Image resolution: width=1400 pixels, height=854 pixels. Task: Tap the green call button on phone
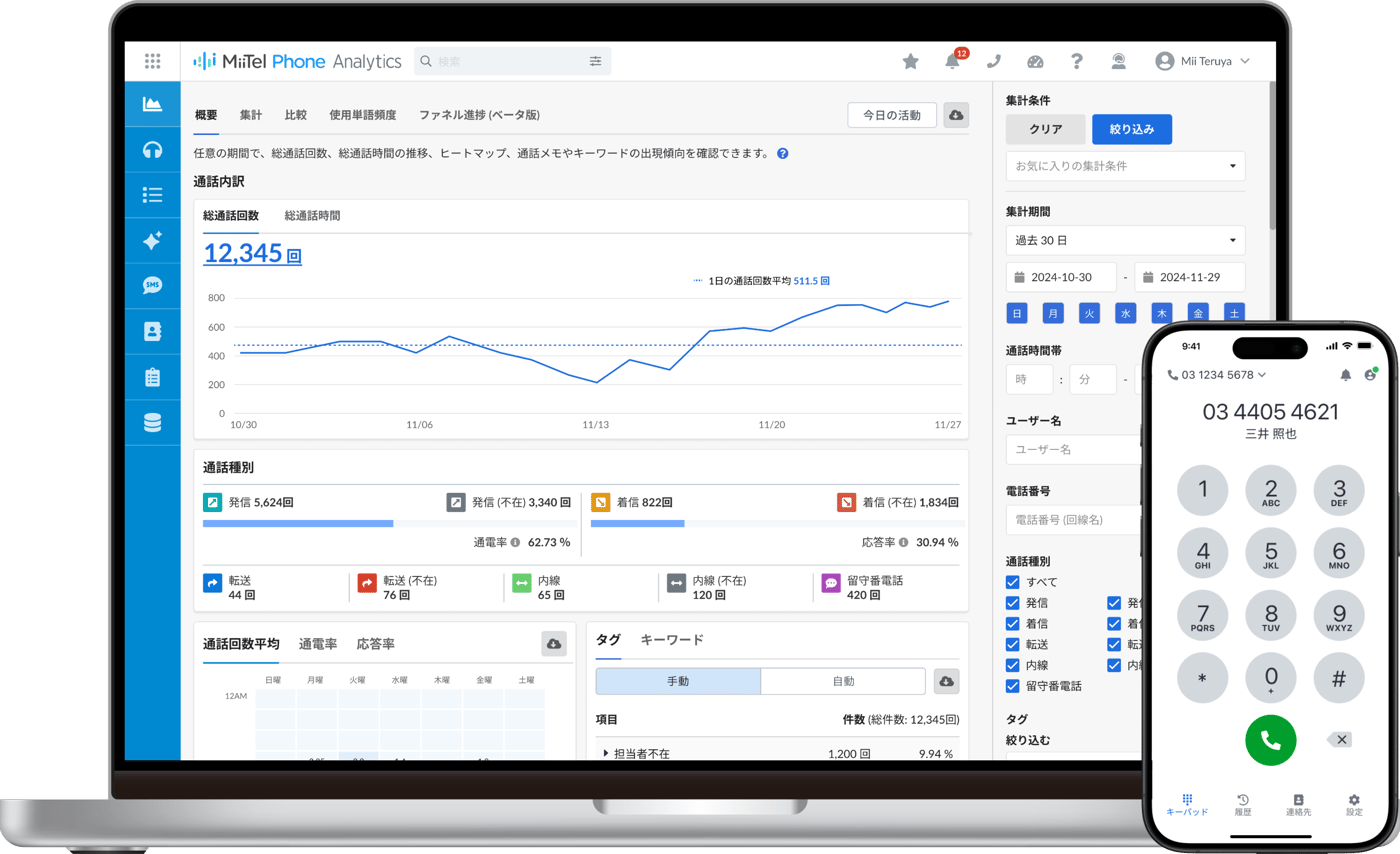[1270, 740]
